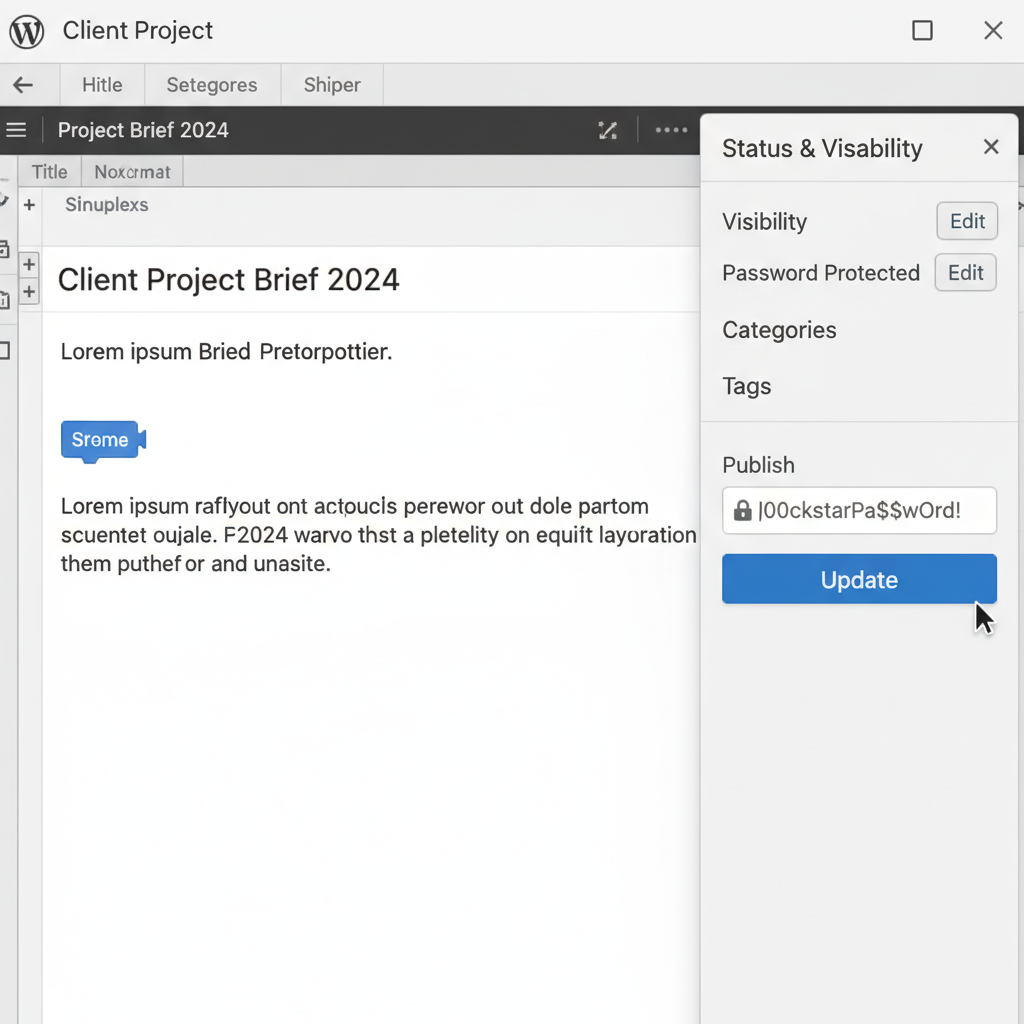Close the Status & Visability panel
The height and width of the screenshot is (1024, 1024).
pos(990,148)
